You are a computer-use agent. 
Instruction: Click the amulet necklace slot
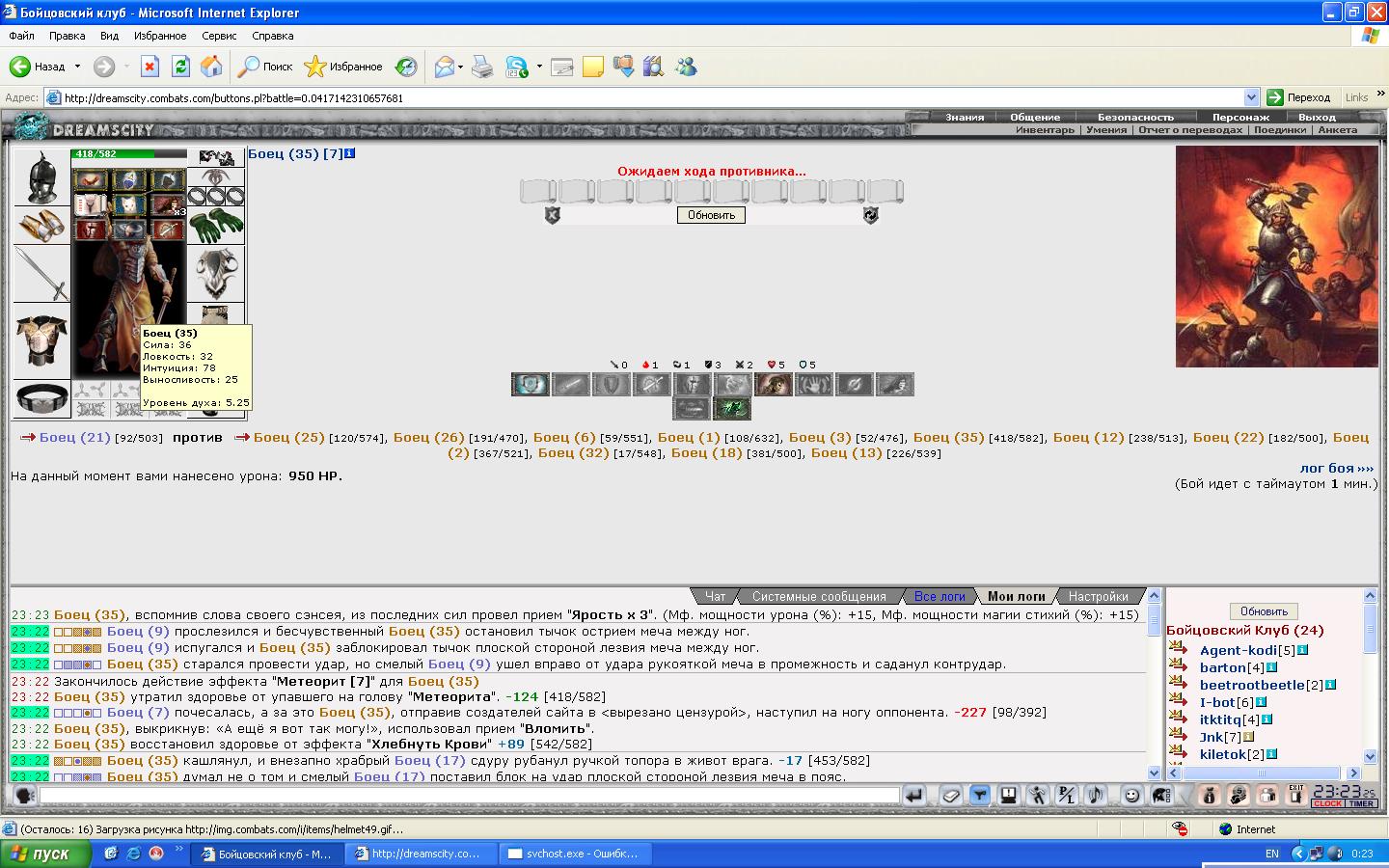point(216,177)
